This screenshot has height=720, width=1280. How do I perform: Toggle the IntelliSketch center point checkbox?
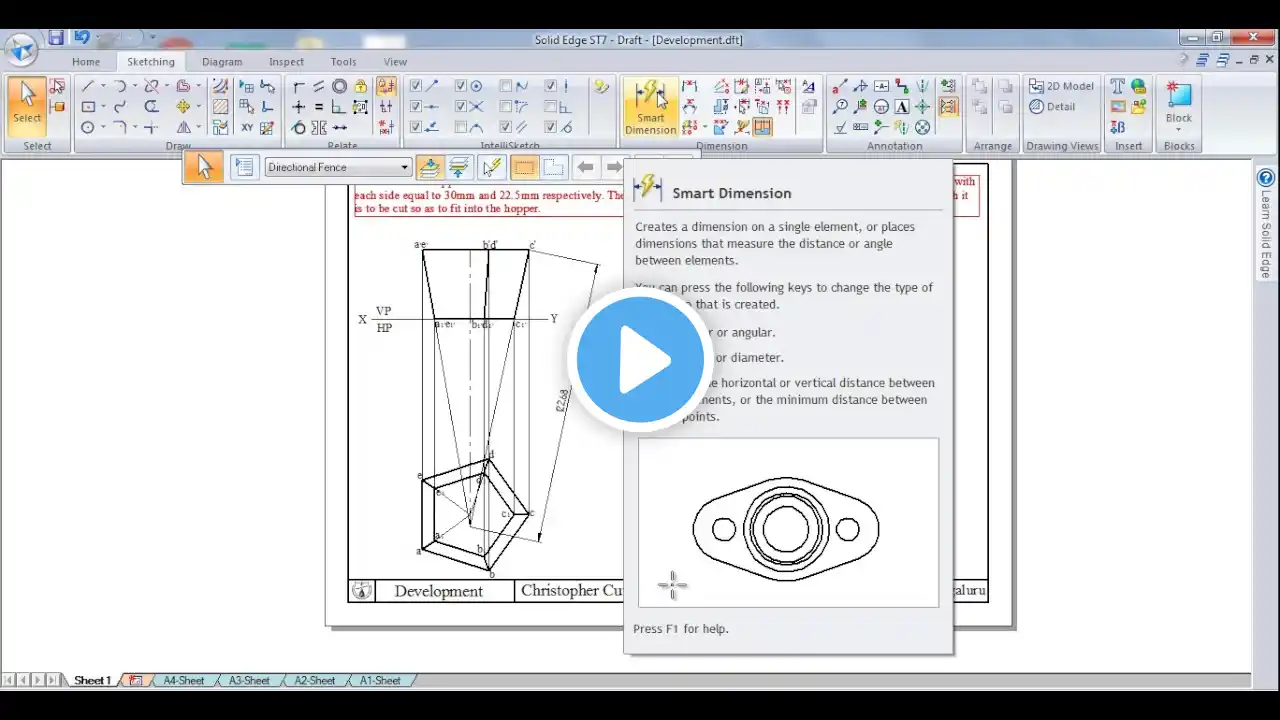coord(461,87)
